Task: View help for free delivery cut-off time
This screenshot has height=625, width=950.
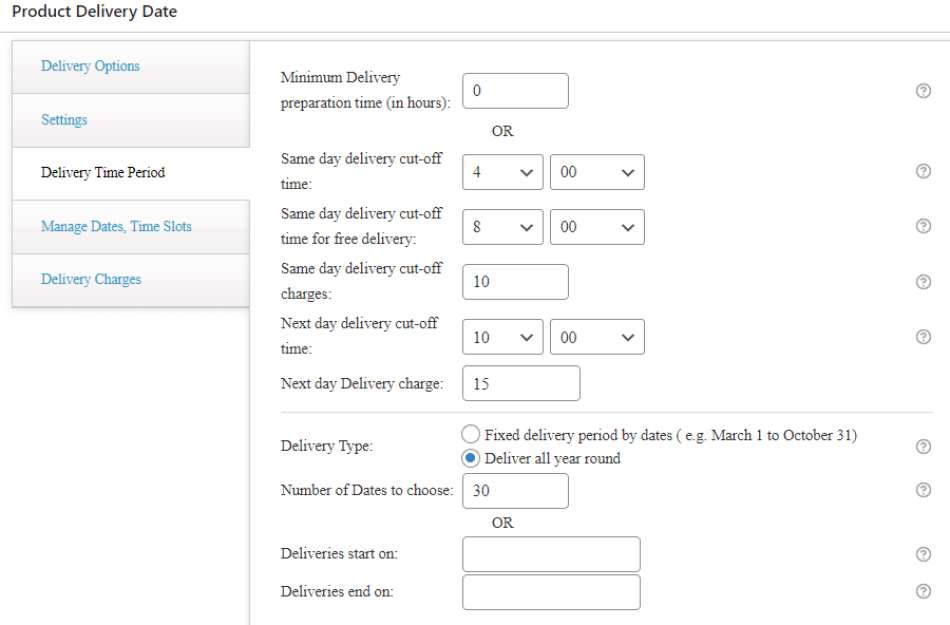Action: click(x=922, y=226)
